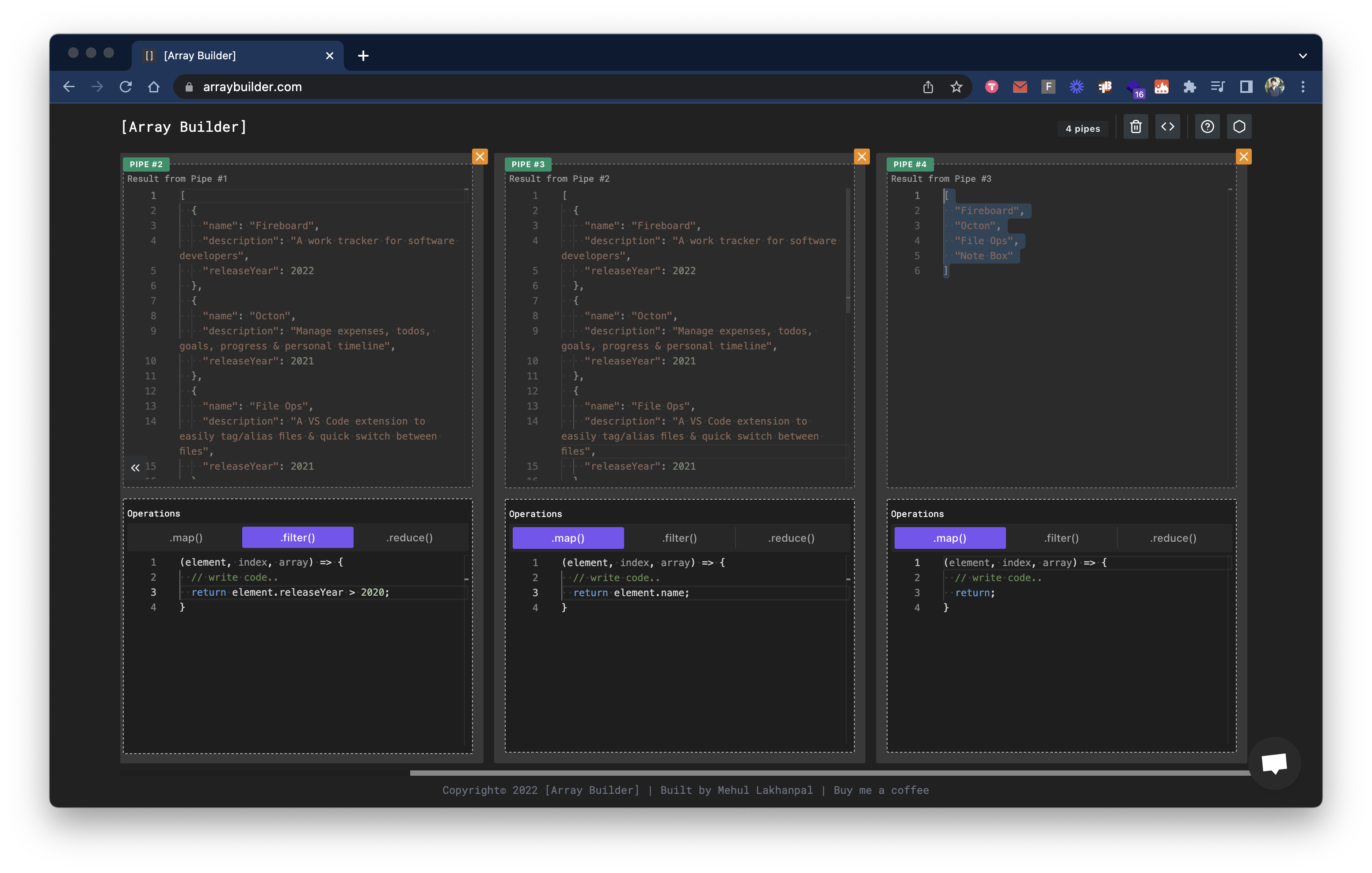Collapse Pipe #2 using the double-chevron
Screen dimensions: 1372x873
pos(136,467)
